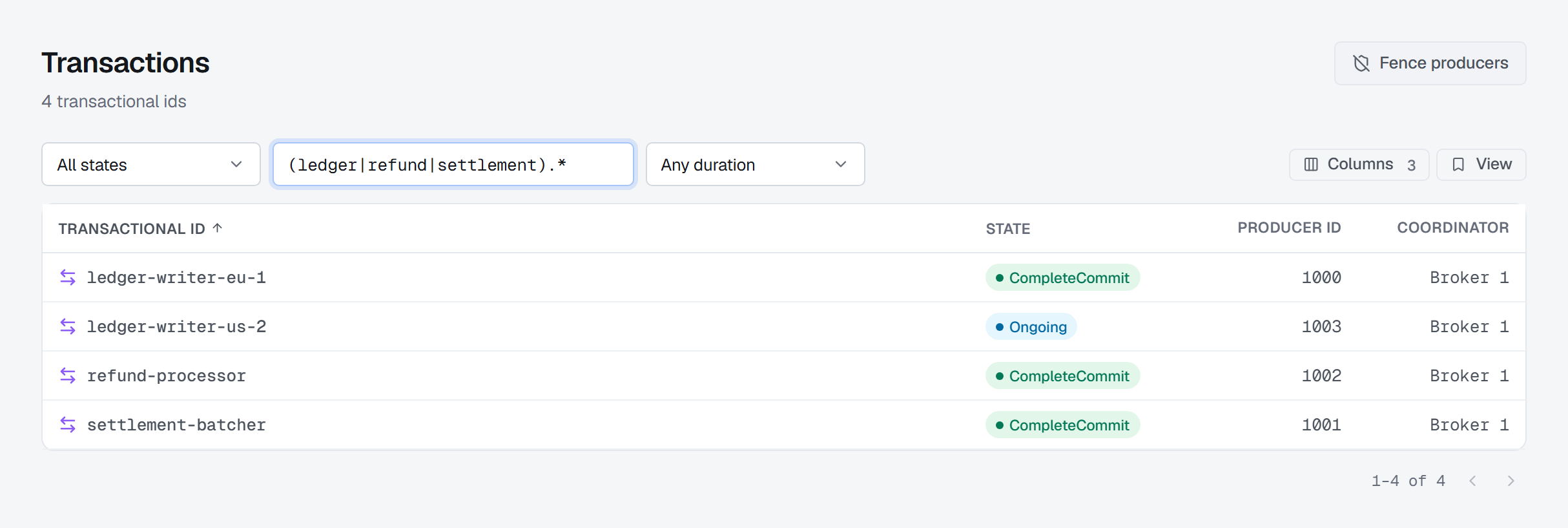The width and height of the screenshot is (1568, 528).
Task: Click producer ID 1003
Action: (x=1321, y=327)
